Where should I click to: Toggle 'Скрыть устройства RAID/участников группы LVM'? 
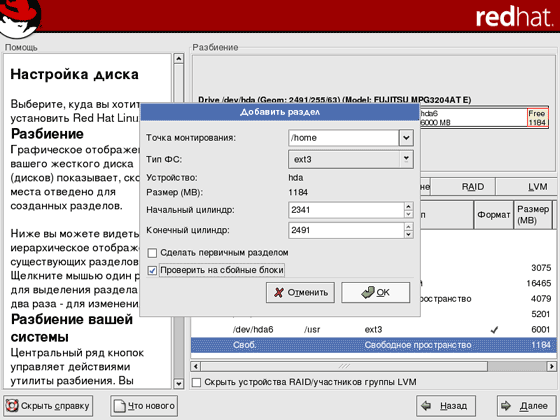[196, 382]
